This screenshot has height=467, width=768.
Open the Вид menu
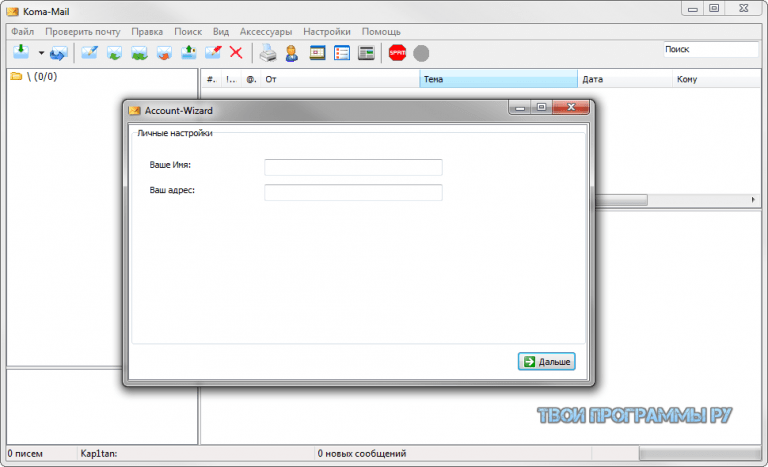coord(221,31)
